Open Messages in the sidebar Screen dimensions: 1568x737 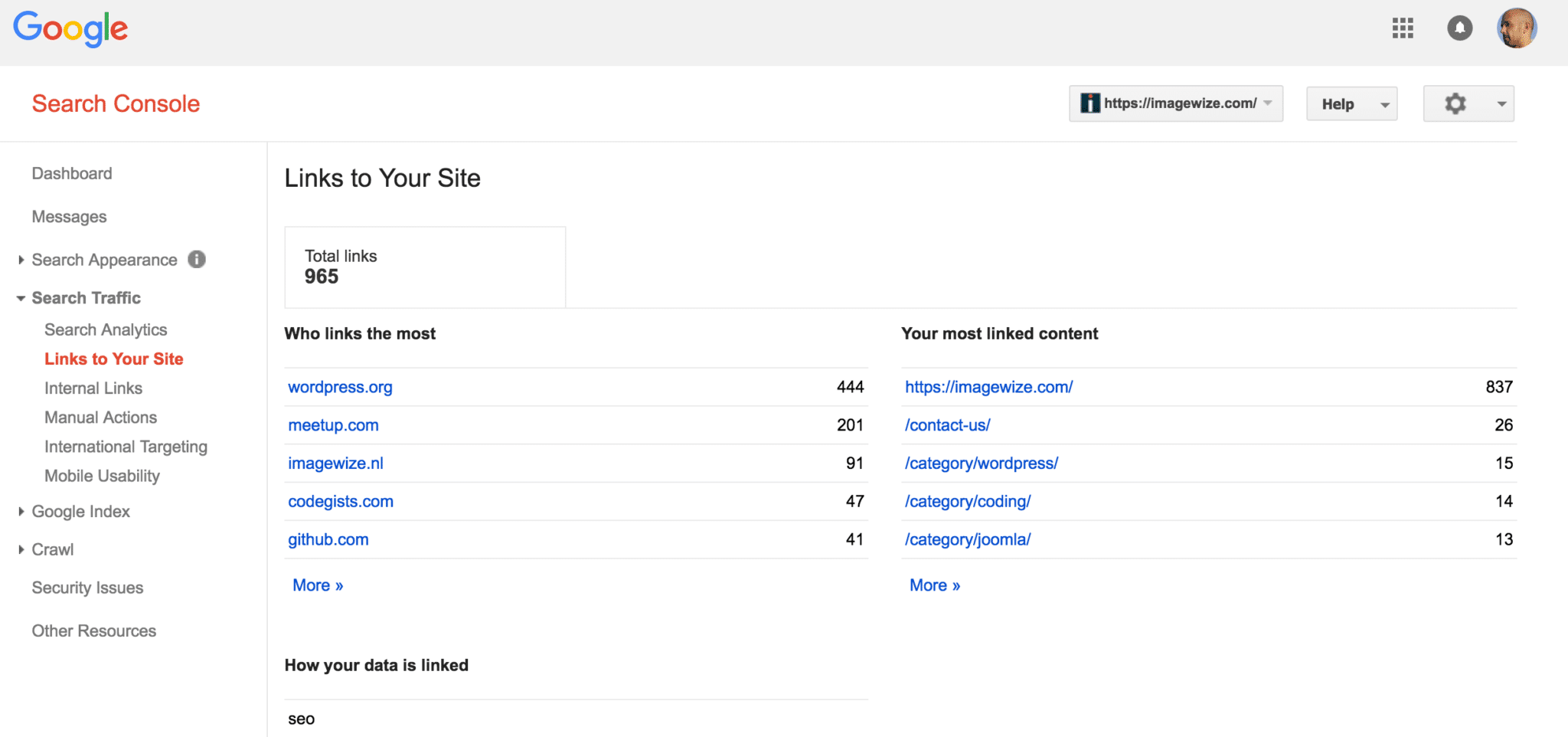click(69, 217)
